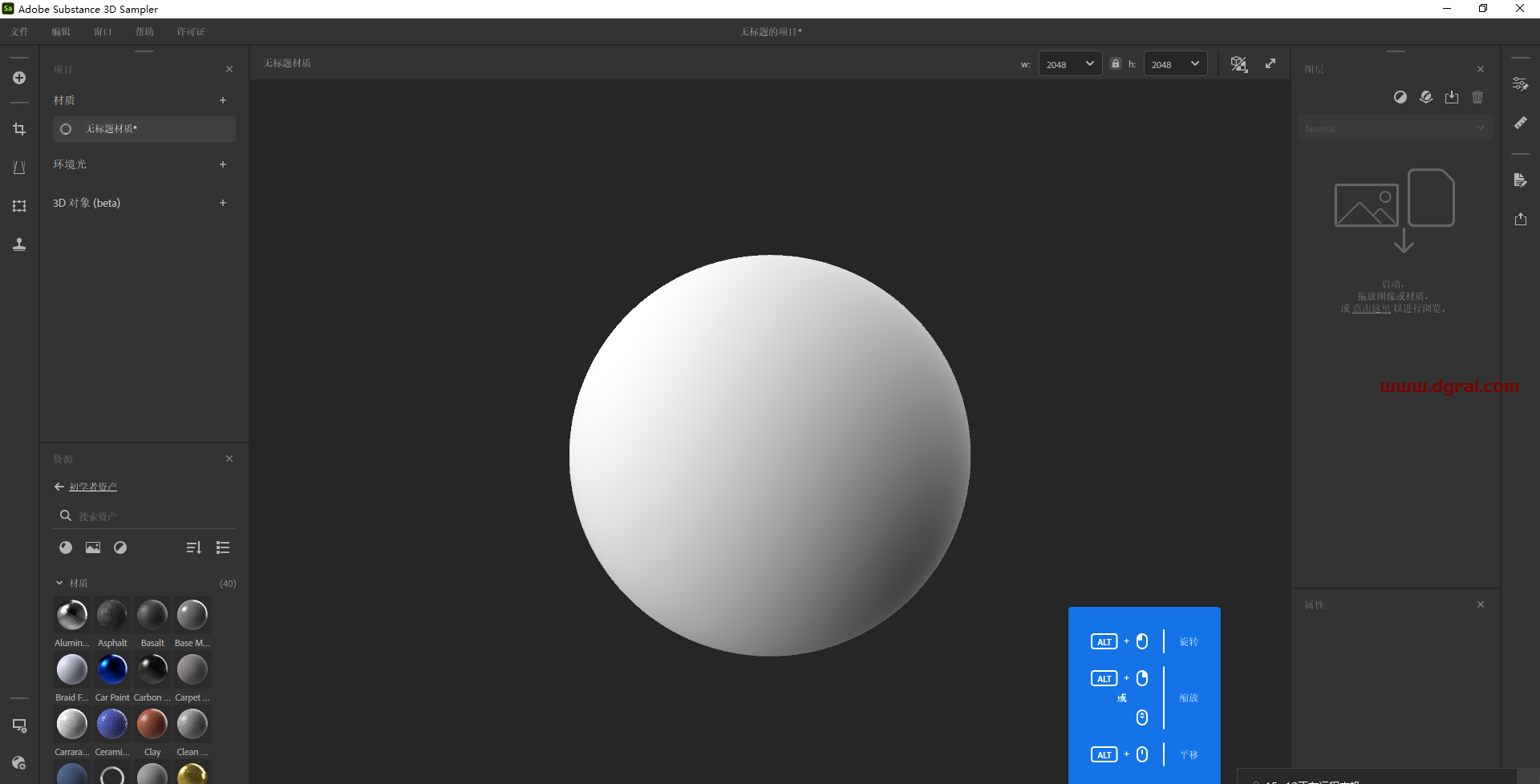Switch the 2D/3D viewport view icon
This screenshot has width=1540, height=784.
(x=1238, y=64)
